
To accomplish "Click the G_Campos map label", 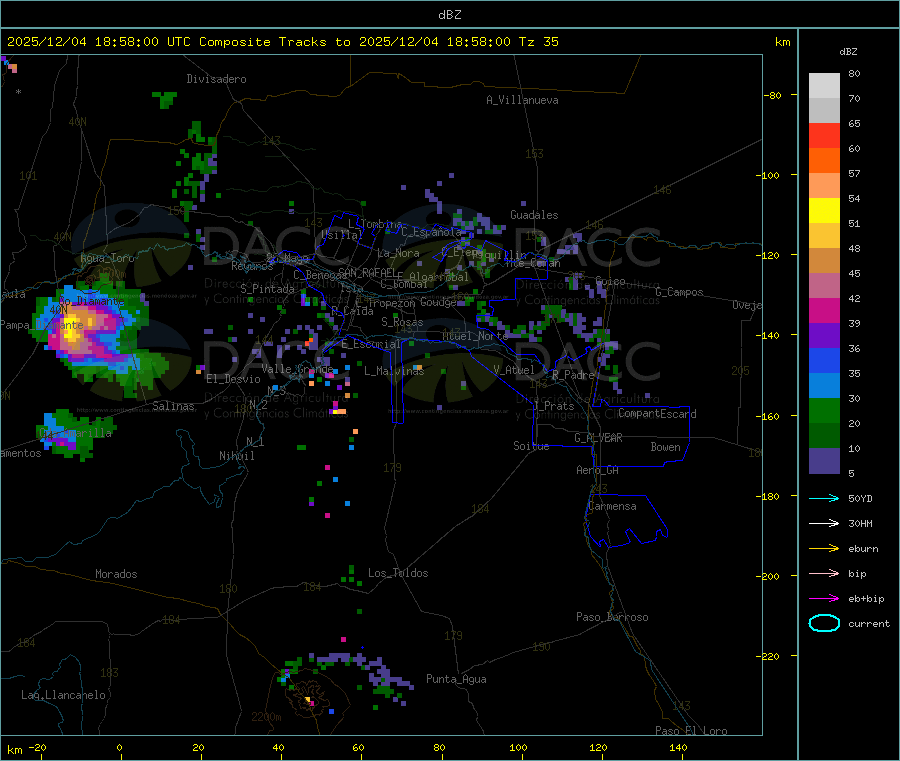I will pyautogui.click(x=680, y=292).
